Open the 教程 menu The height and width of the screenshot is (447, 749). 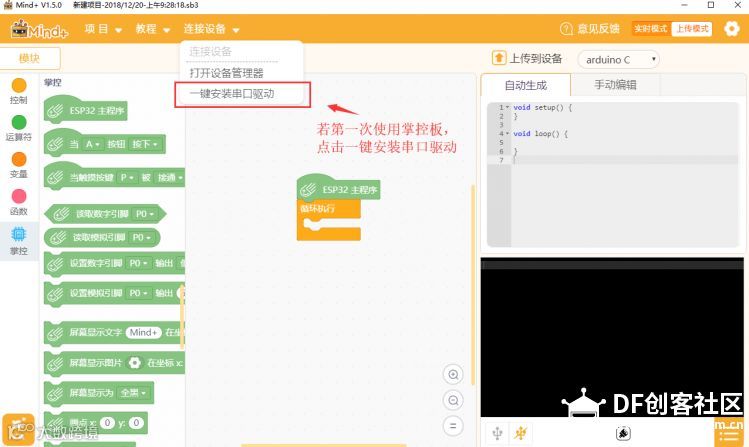tap(152, 29)
